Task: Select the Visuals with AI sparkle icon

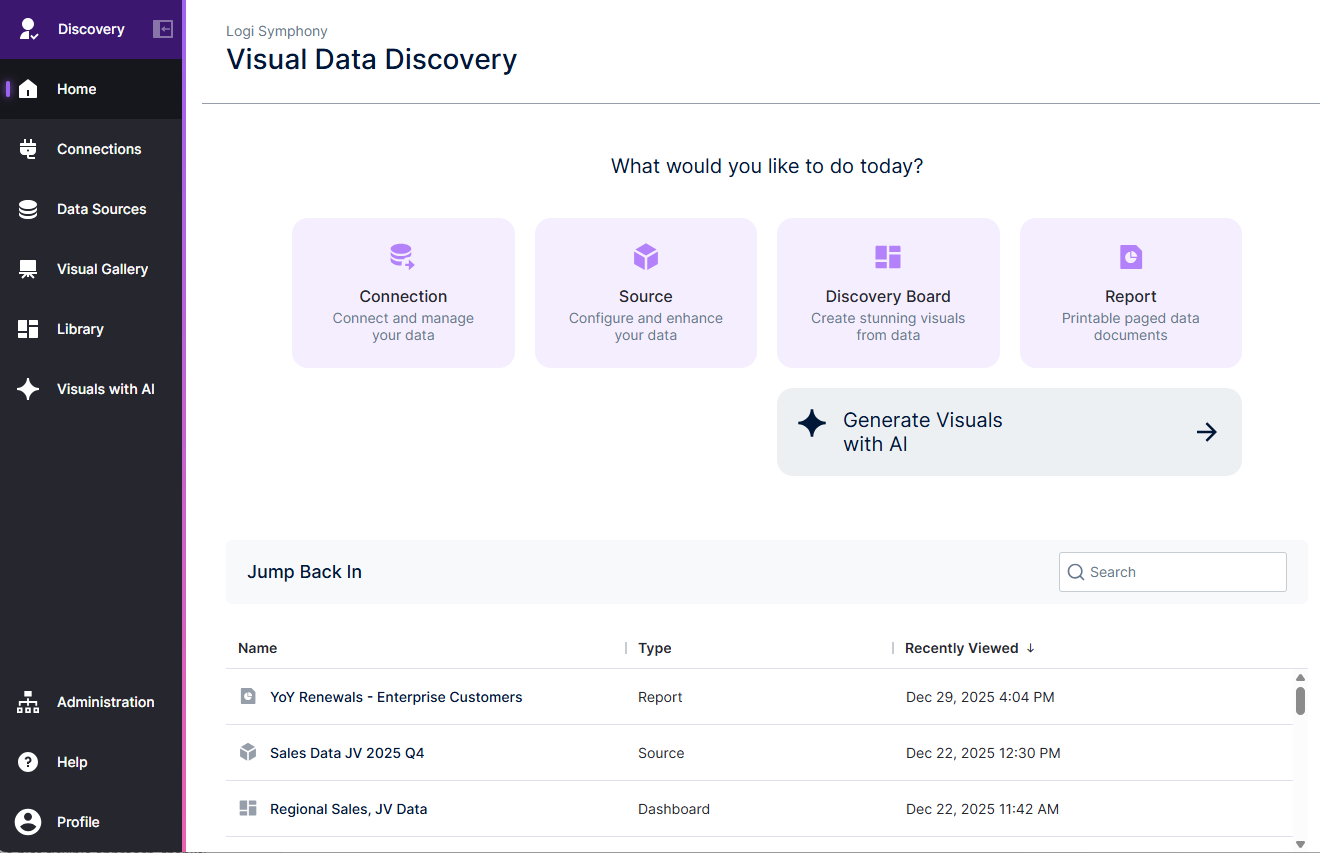Action: 28,388
